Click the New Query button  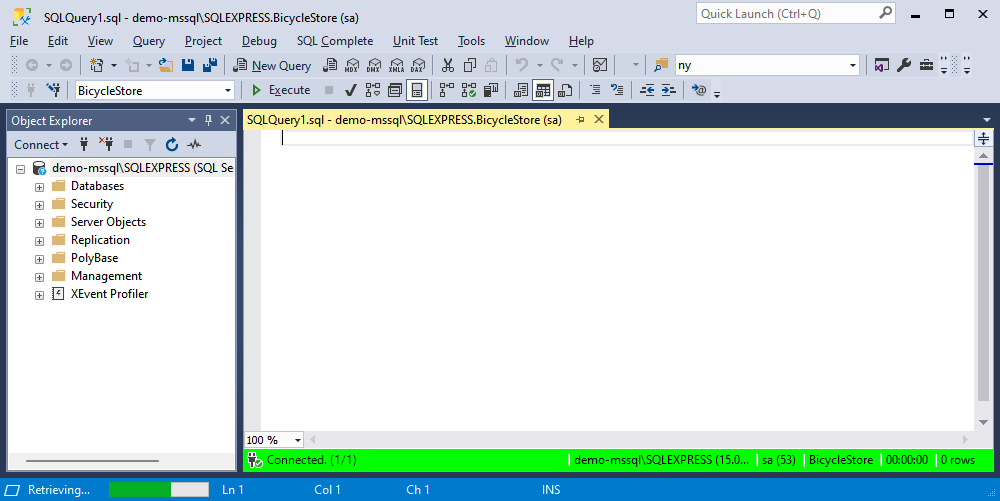[272, 65]
